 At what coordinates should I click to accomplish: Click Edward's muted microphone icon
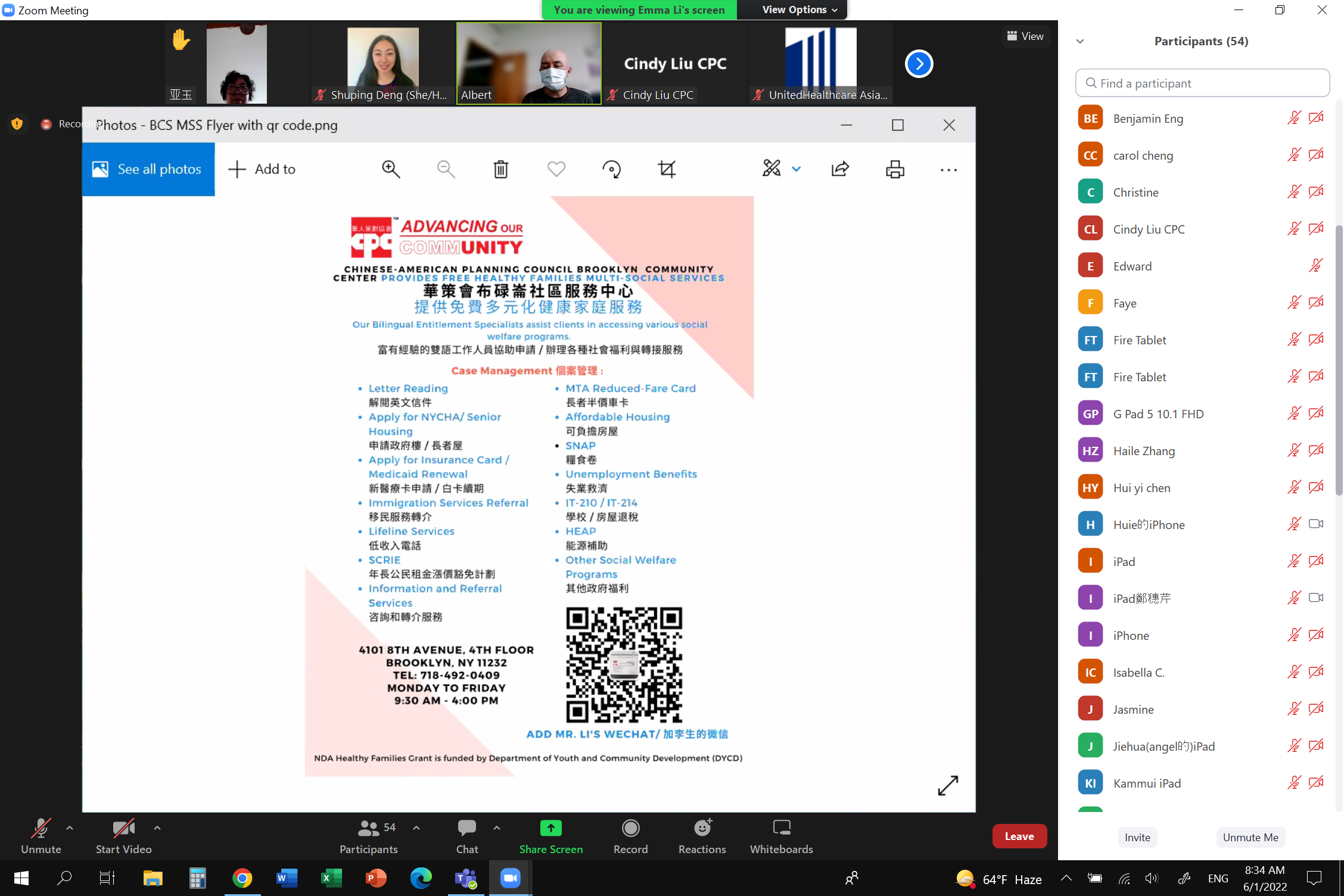click(x=1316, y=266)
